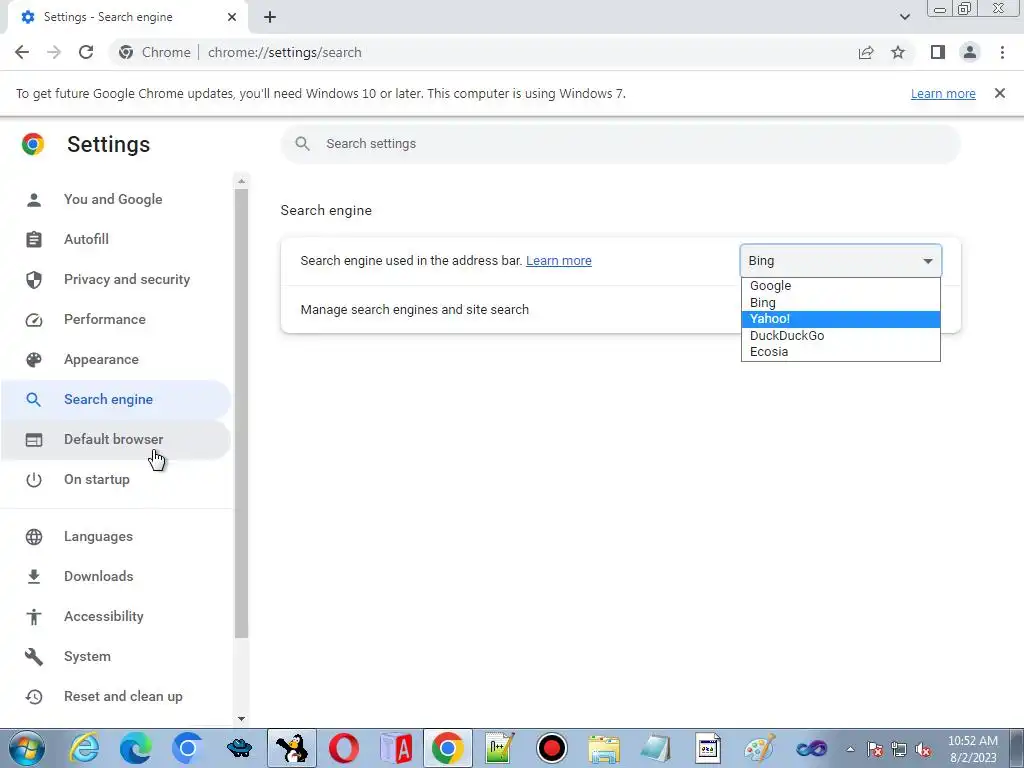Open the Windows Start menu

coord(26,748)
